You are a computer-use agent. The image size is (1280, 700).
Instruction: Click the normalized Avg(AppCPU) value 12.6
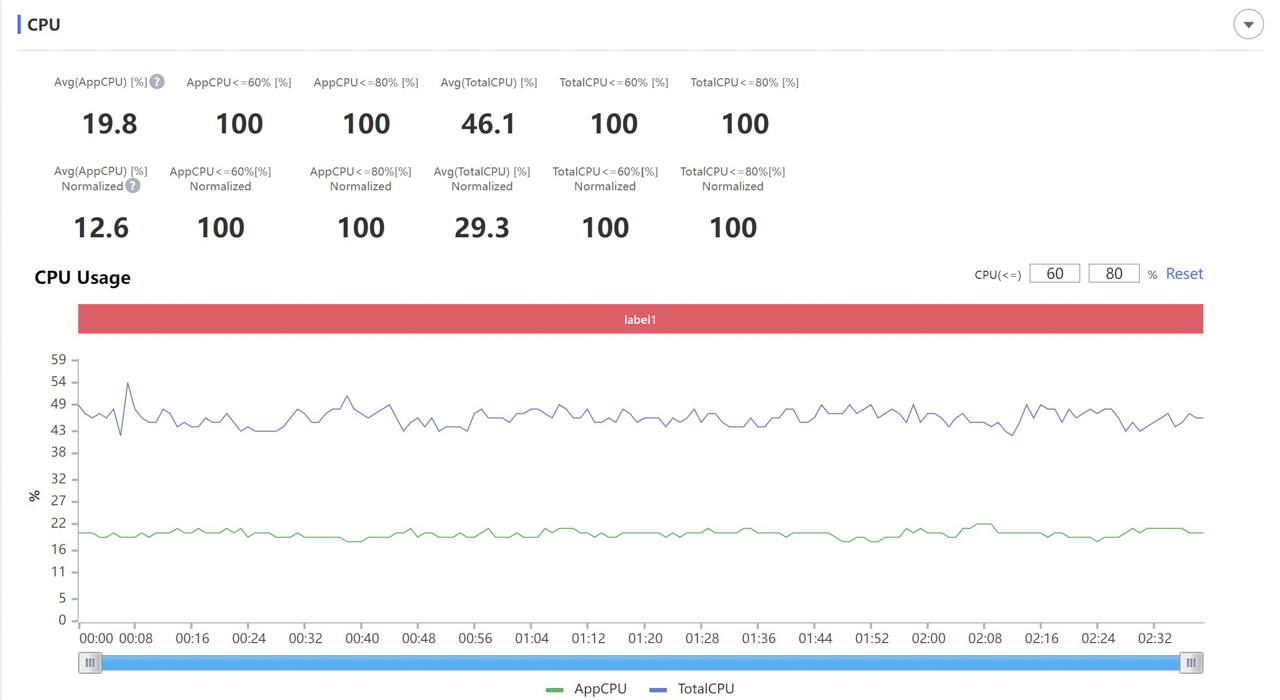coord(101,228)
